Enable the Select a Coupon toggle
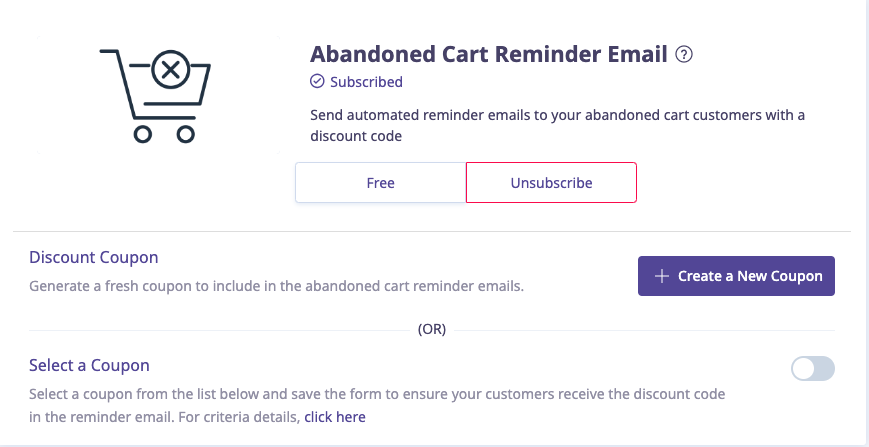 coord(812,369)
